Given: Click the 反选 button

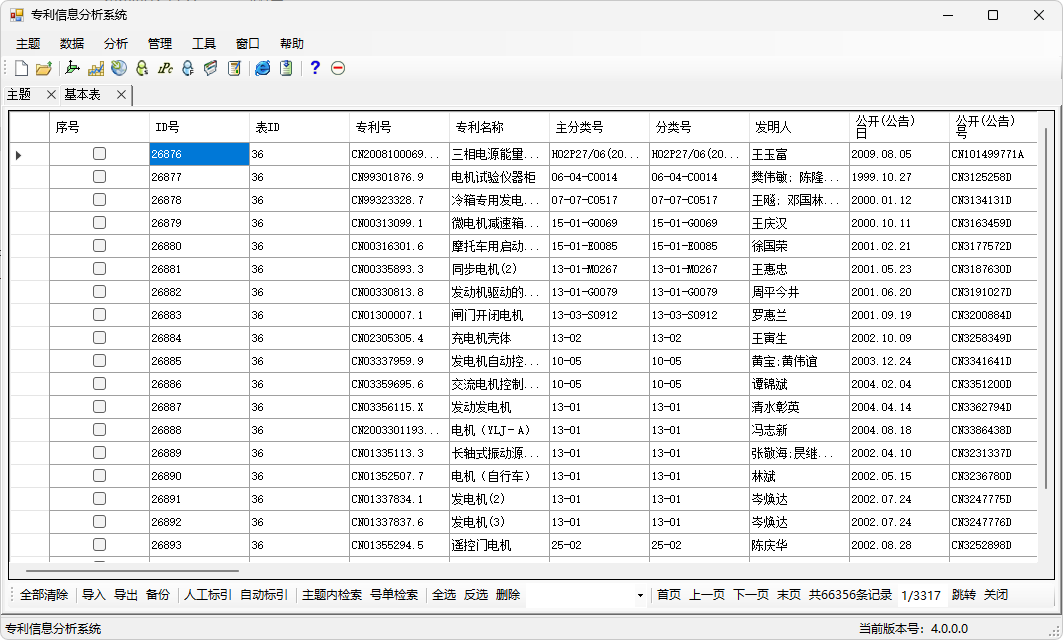Looking at the screenshot, I should pos(476,595).
